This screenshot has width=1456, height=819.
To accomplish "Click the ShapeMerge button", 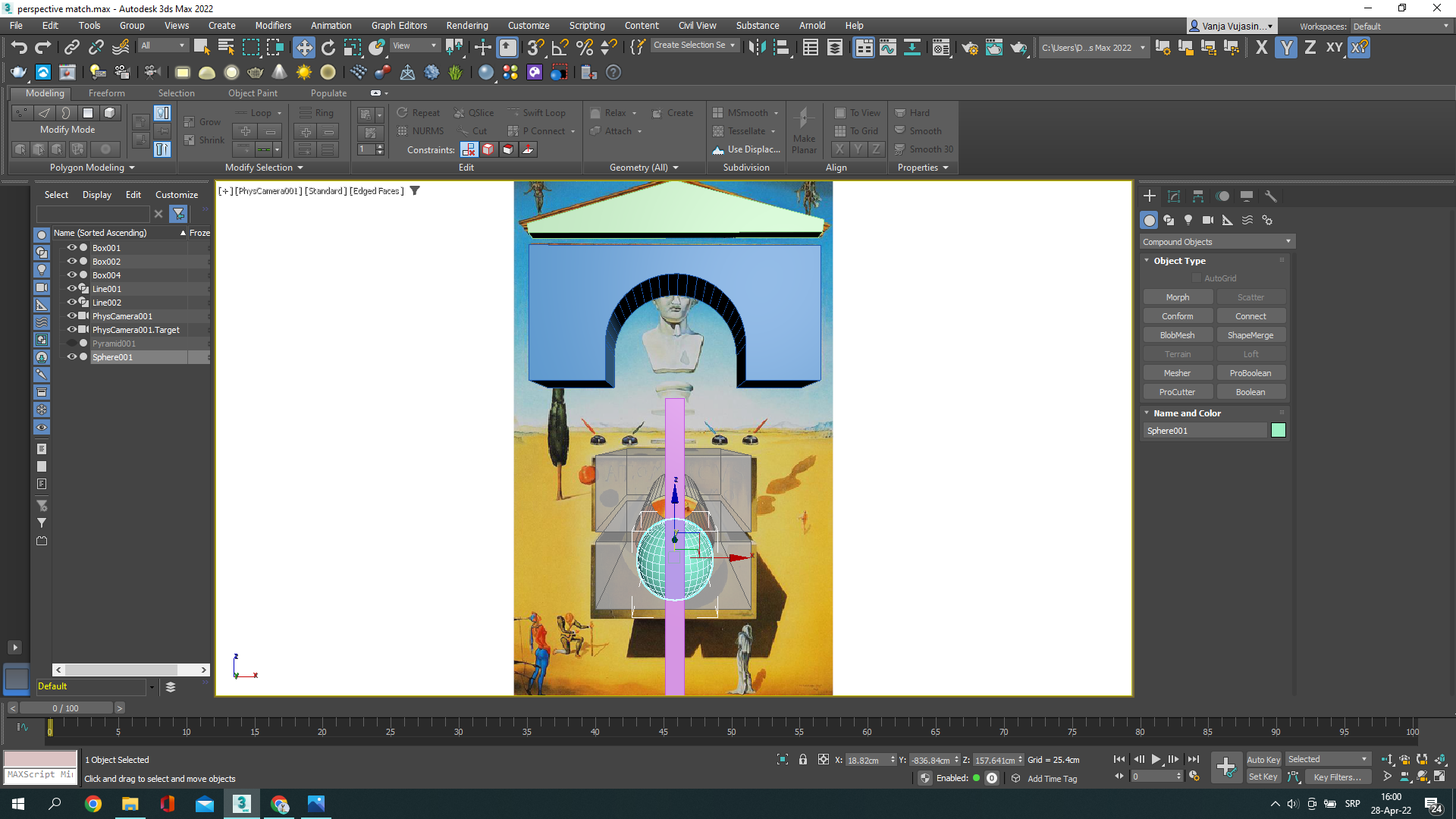I will [1250, 335].
